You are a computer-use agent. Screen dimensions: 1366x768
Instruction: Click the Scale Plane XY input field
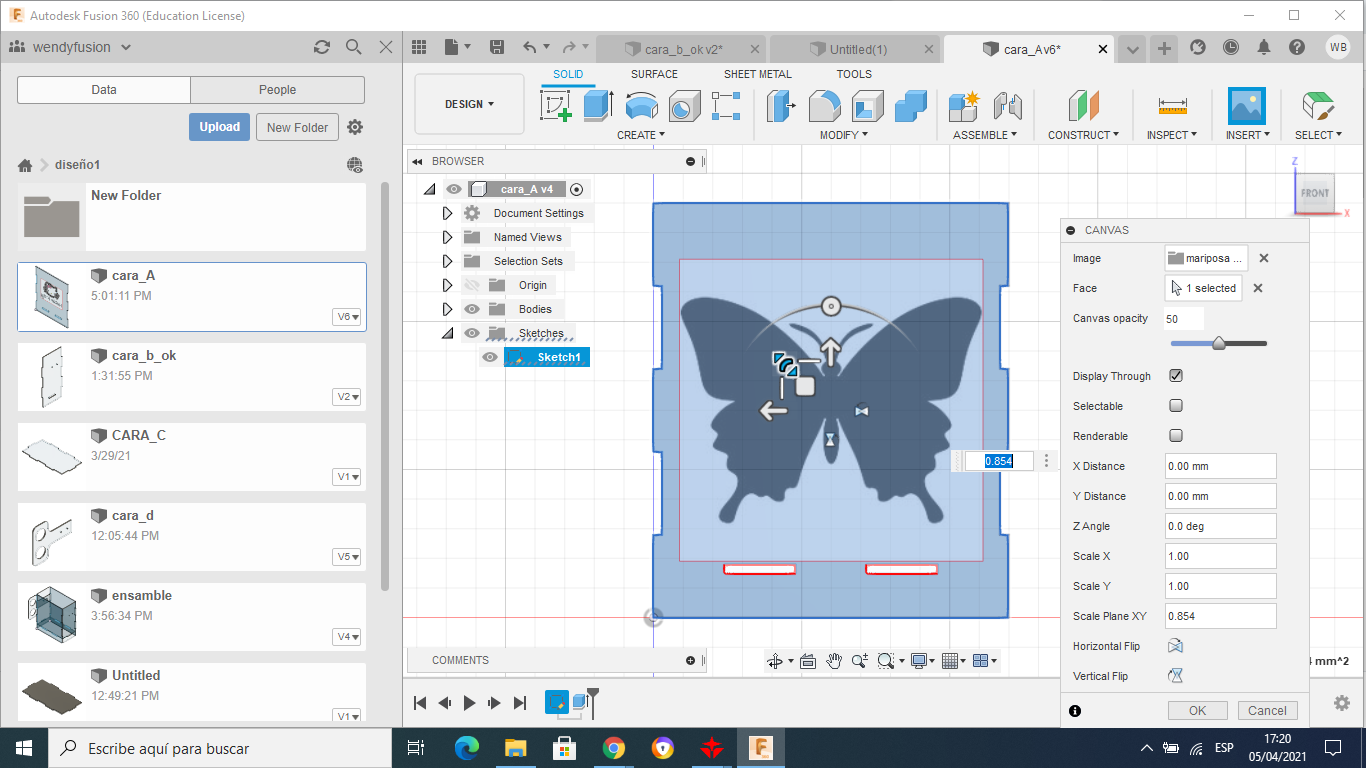click(x=1220, y=616)
